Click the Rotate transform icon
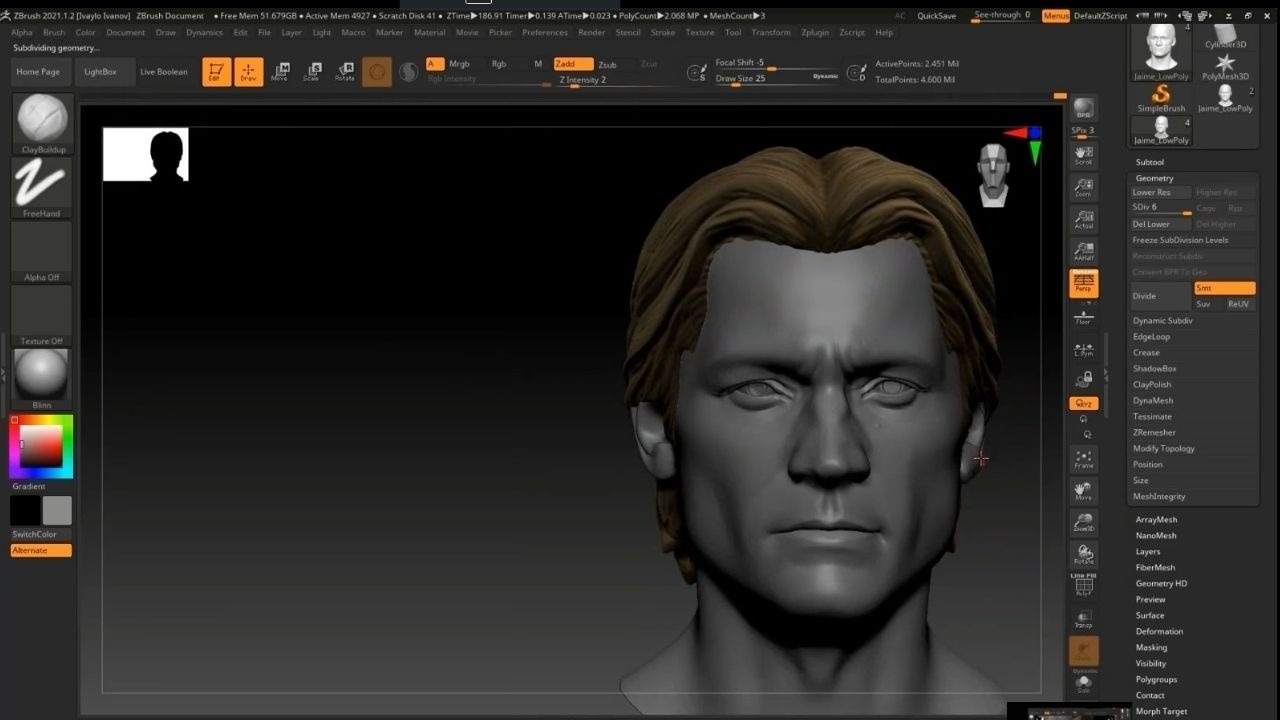This screenshot has width=1280, height=720. pos(344,71)
